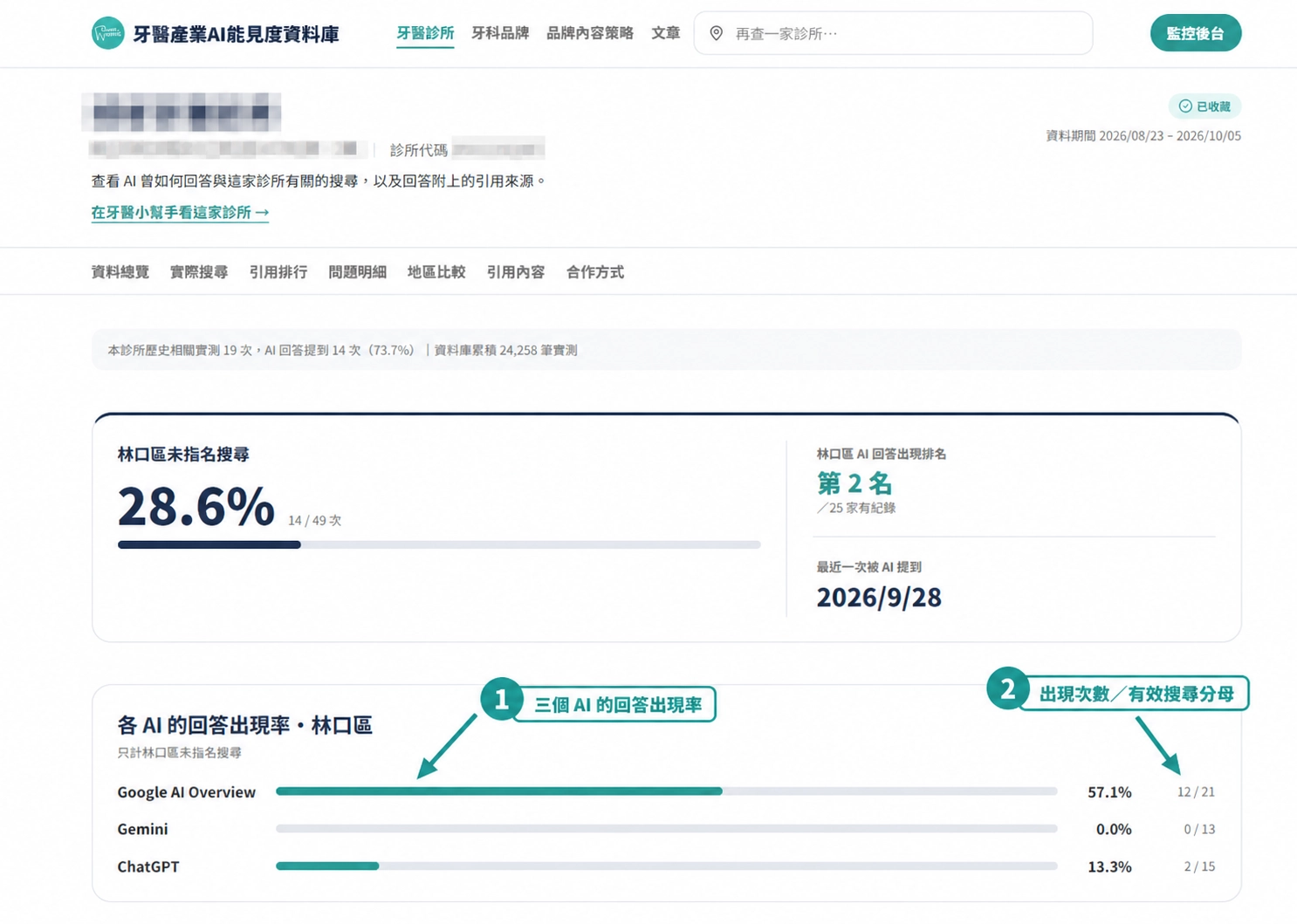Switch to the 合作方式 section tab

[x=595, y=272]
